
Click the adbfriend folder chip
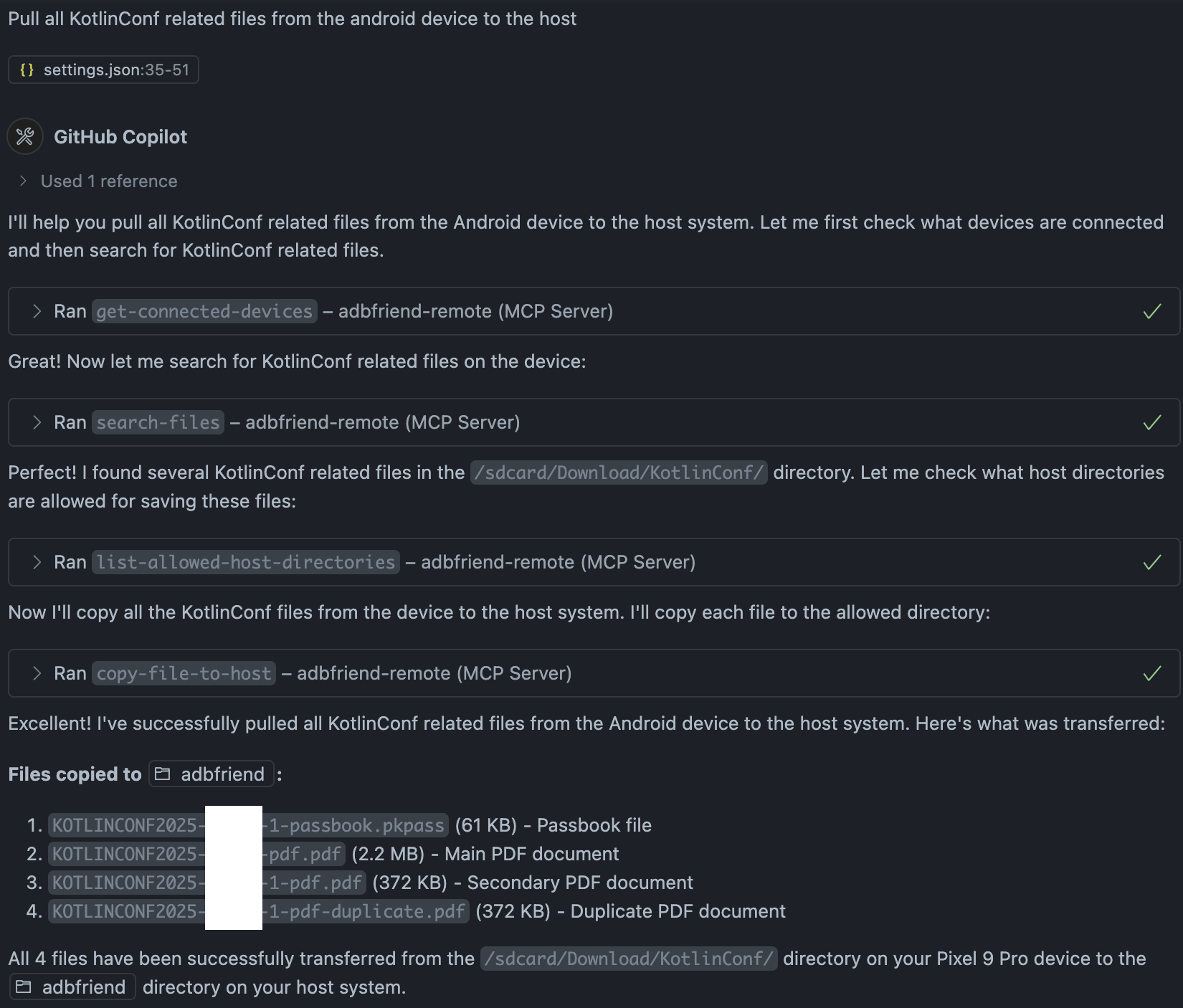[211, 774]
